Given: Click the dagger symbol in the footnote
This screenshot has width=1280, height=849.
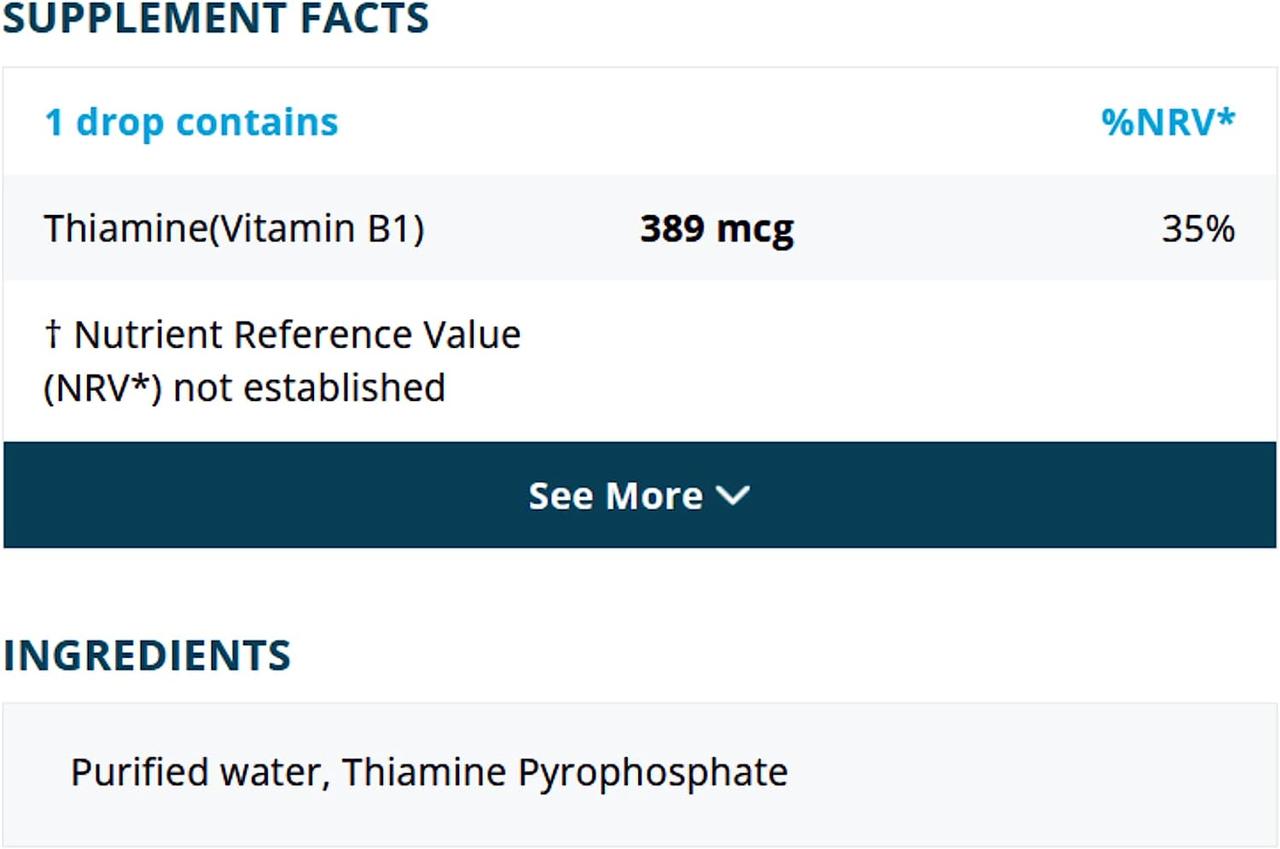Looking at the screenshot, I should coord(53,334).
